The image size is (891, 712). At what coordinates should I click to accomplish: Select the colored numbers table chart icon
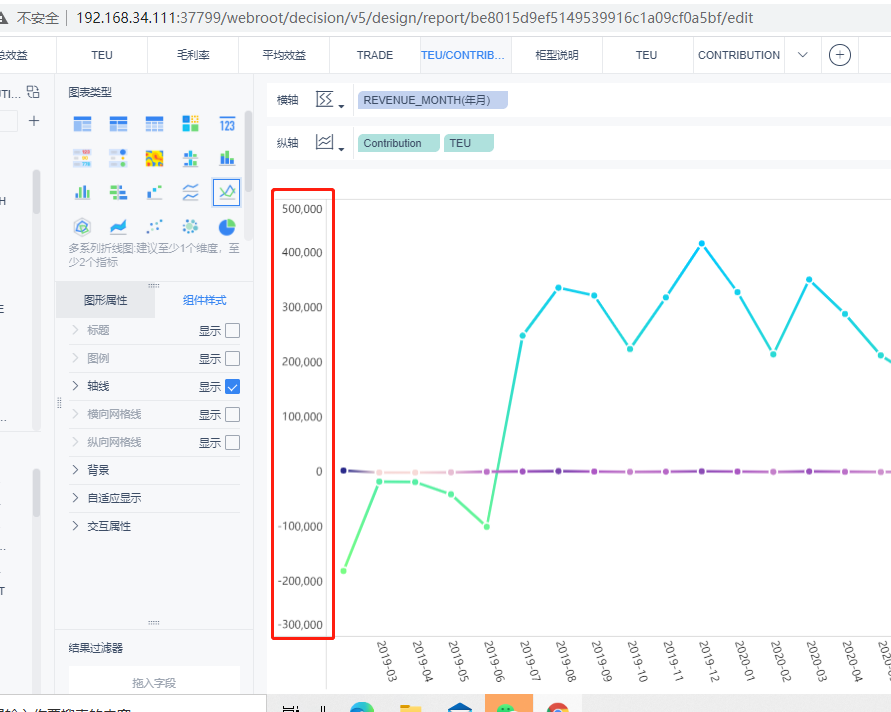[82, 158]
